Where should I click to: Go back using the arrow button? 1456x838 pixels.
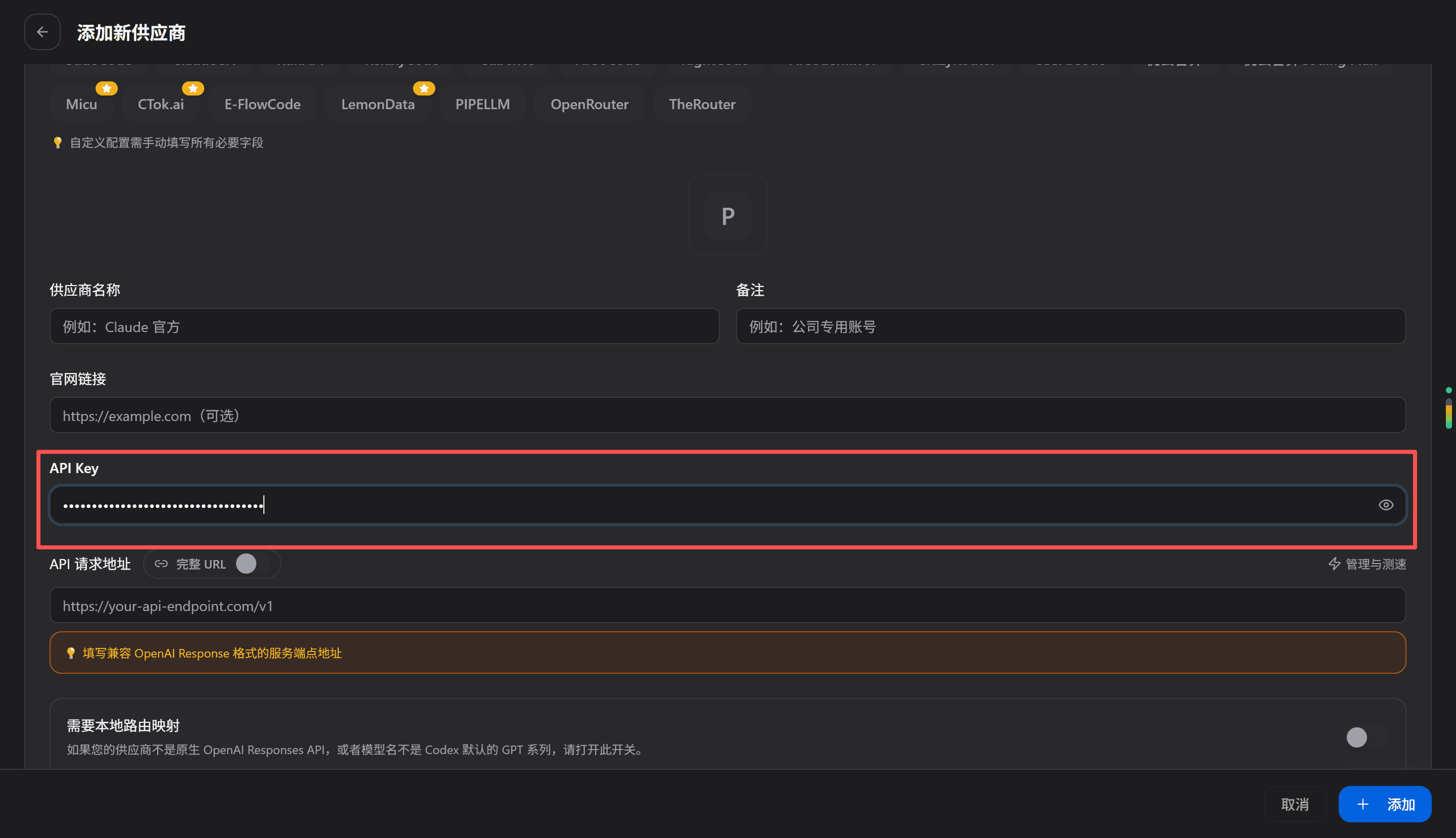tap(42, 32)
